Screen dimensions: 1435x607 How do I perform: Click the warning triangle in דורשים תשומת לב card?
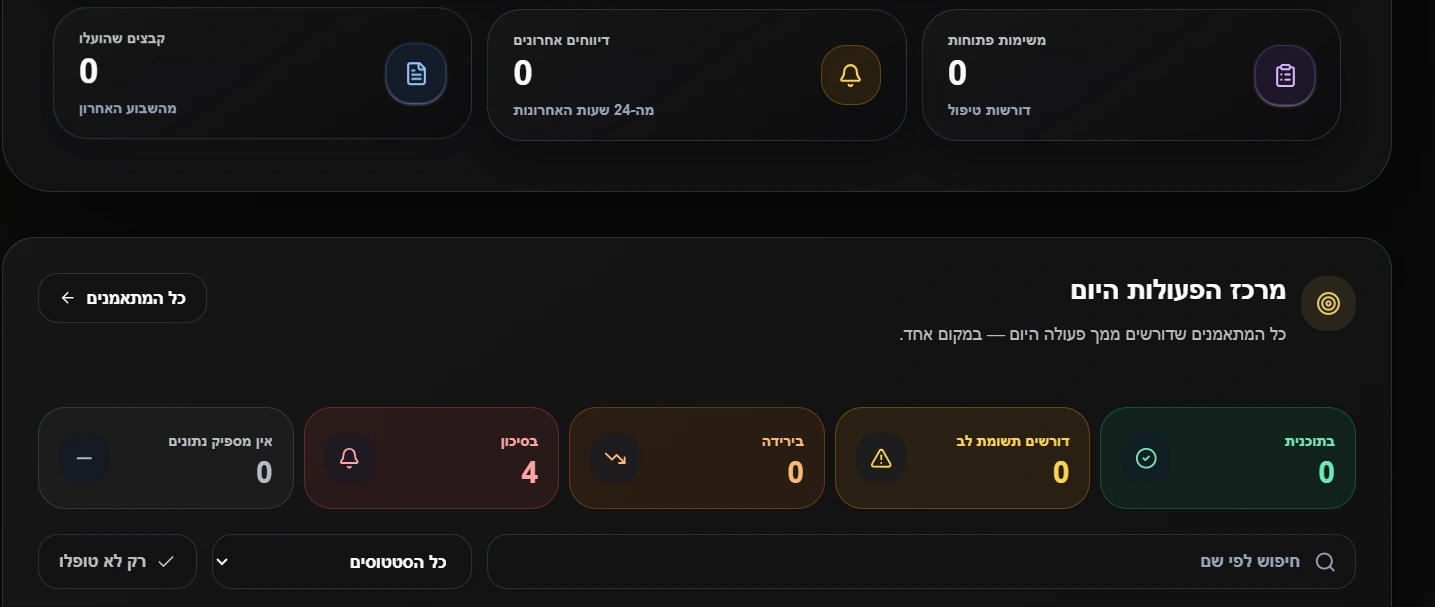(881, 458)
